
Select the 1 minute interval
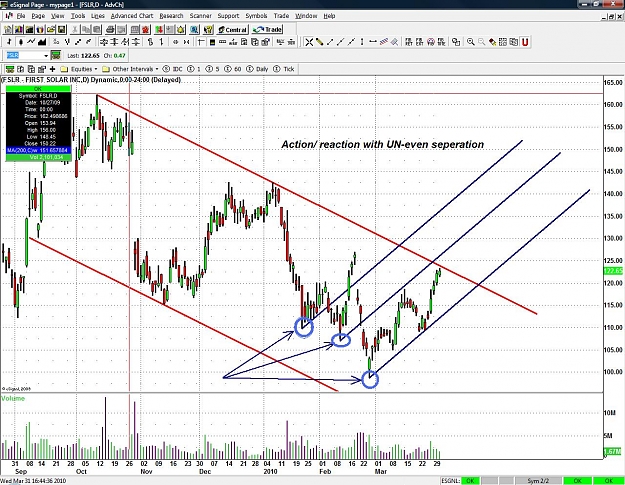tap(194, 69)
